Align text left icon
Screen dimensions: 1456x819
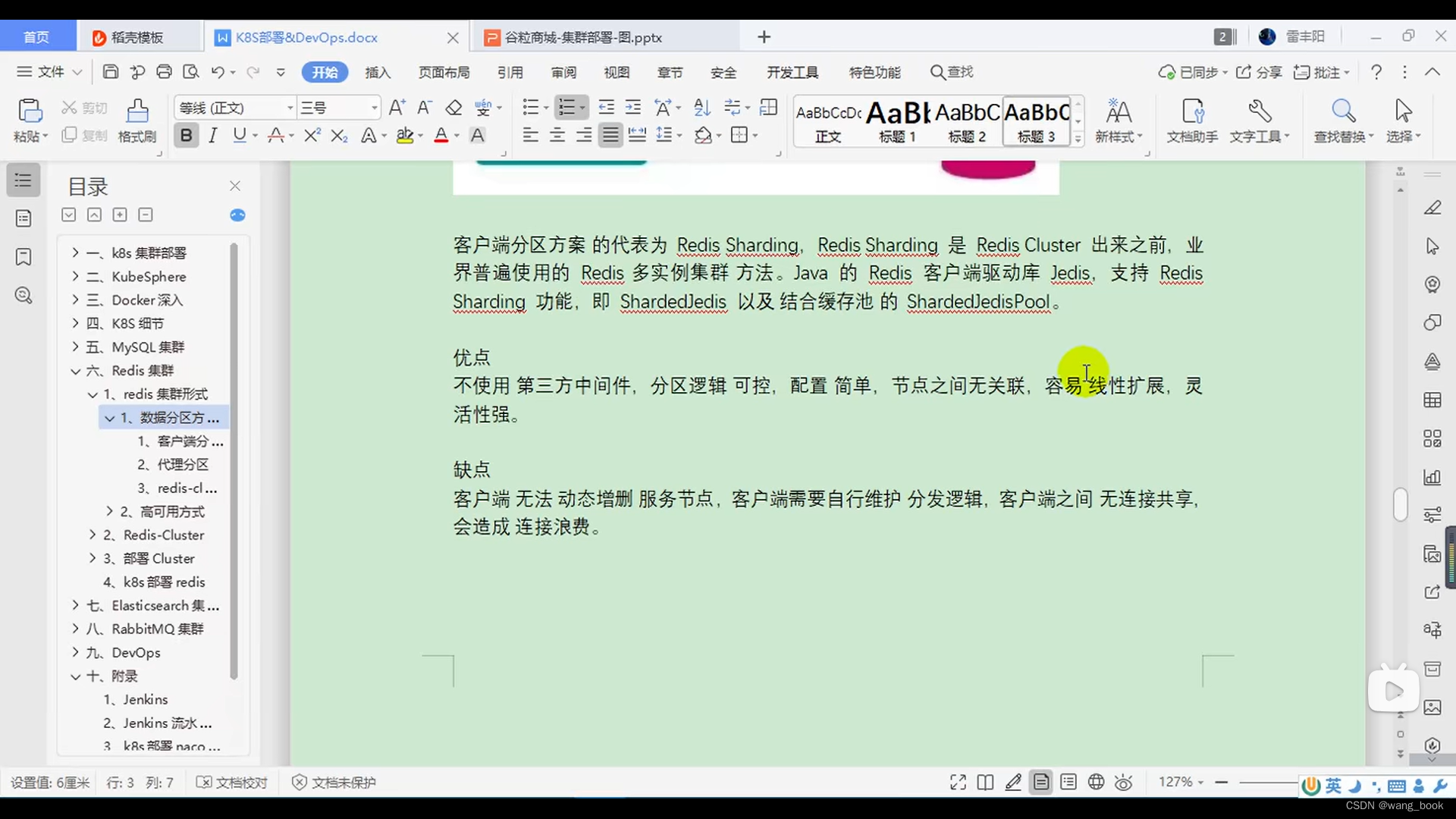point(530,136)
